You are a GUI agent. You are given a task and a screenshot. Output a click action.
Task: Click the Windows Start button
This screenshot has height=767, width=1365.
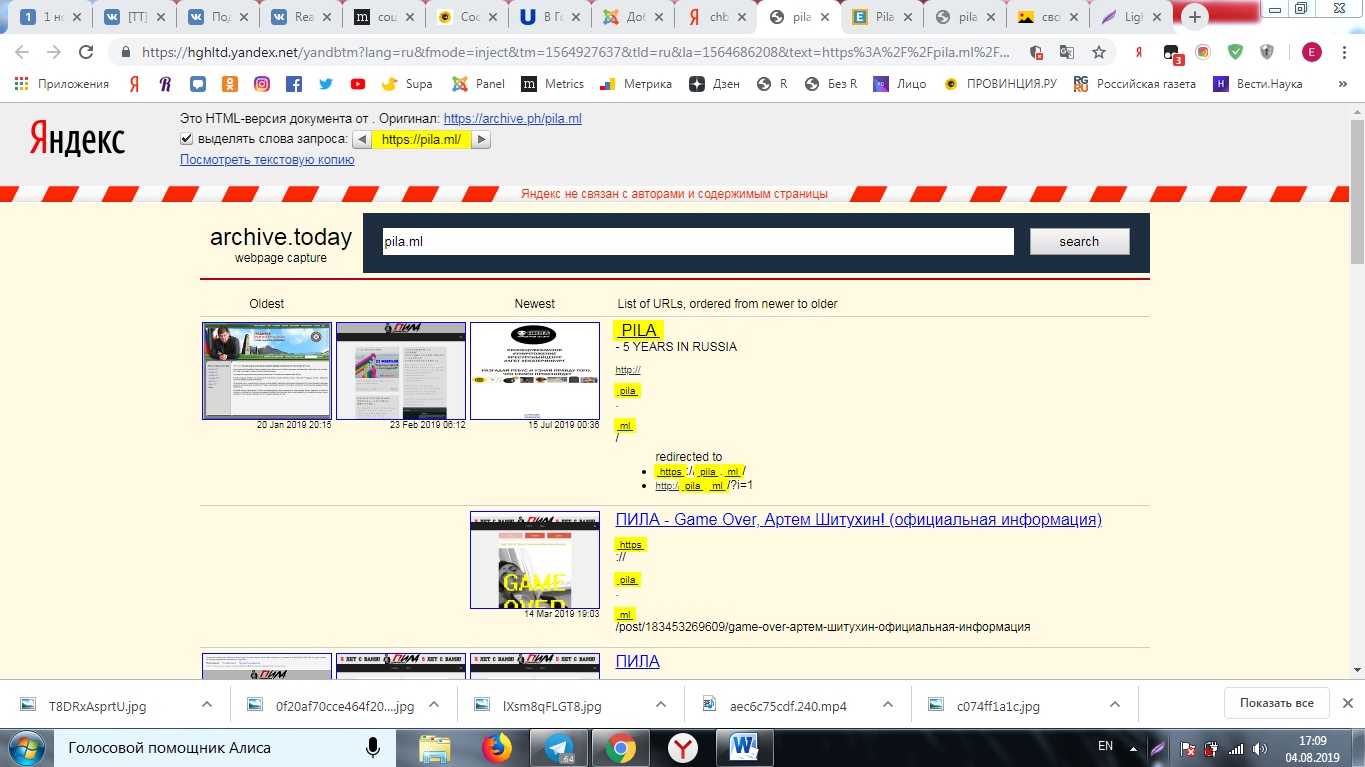click(25, 747)
